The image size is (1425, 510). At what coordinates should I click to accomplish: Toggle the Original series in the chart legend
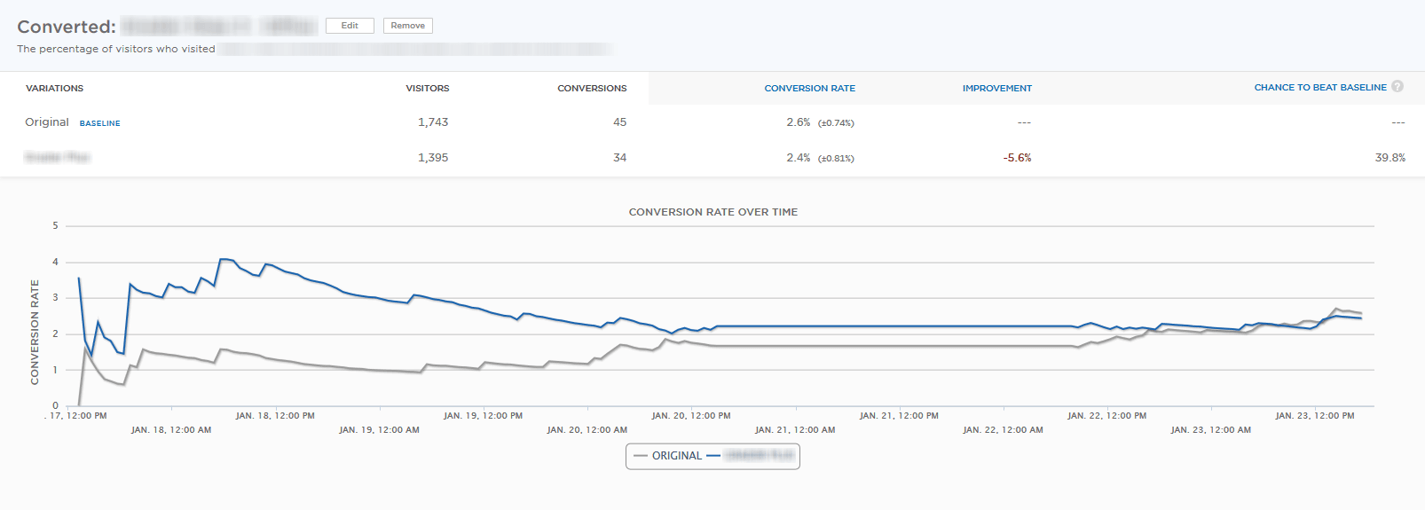coord(676,456)
